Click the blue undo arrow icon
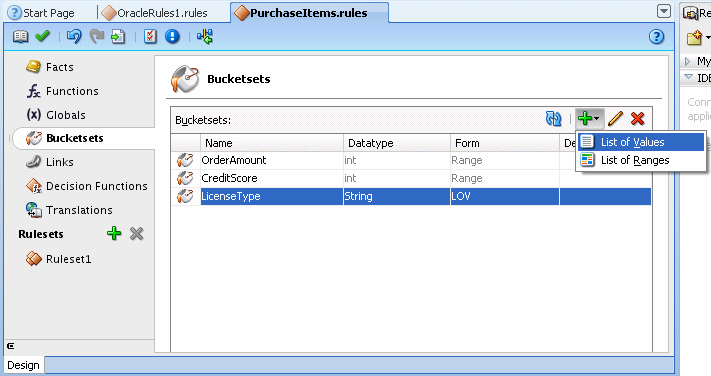This screenshot has height=376, width=711. click(74, 36)
